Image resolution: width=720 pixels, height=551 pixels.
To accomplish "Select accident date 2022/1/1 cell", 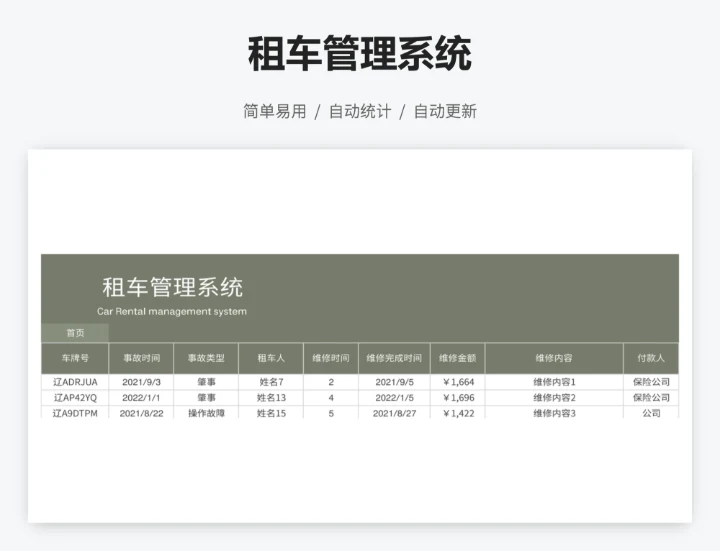I will 141,398.
